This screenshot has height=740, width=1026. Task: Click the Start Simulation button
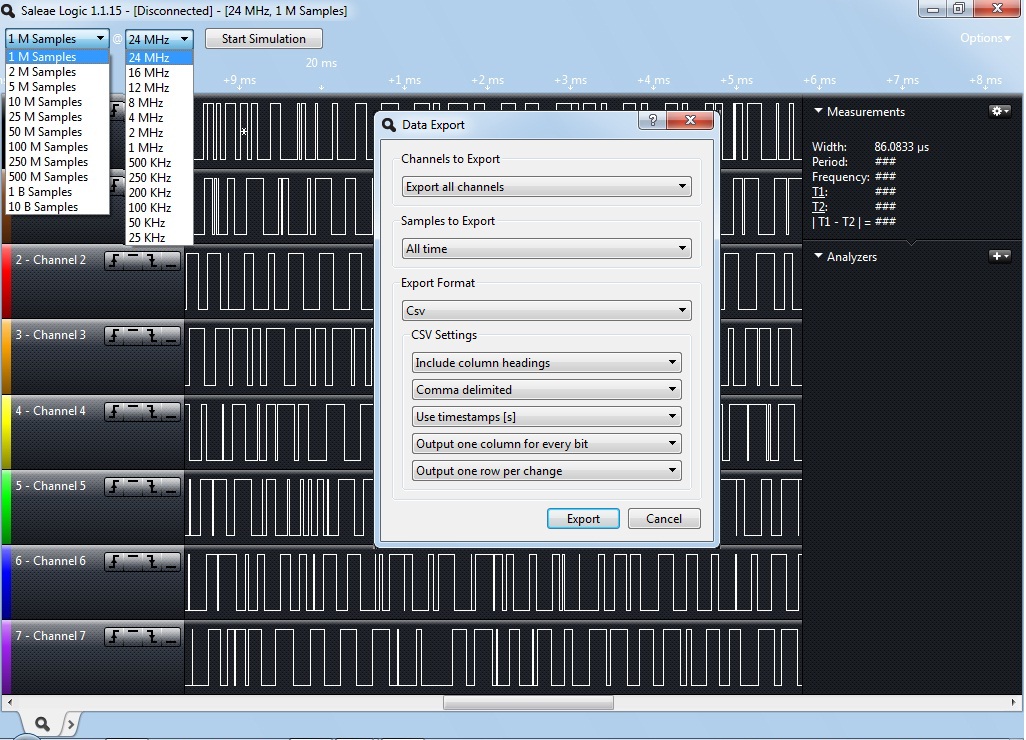click(x=264, y=39)
